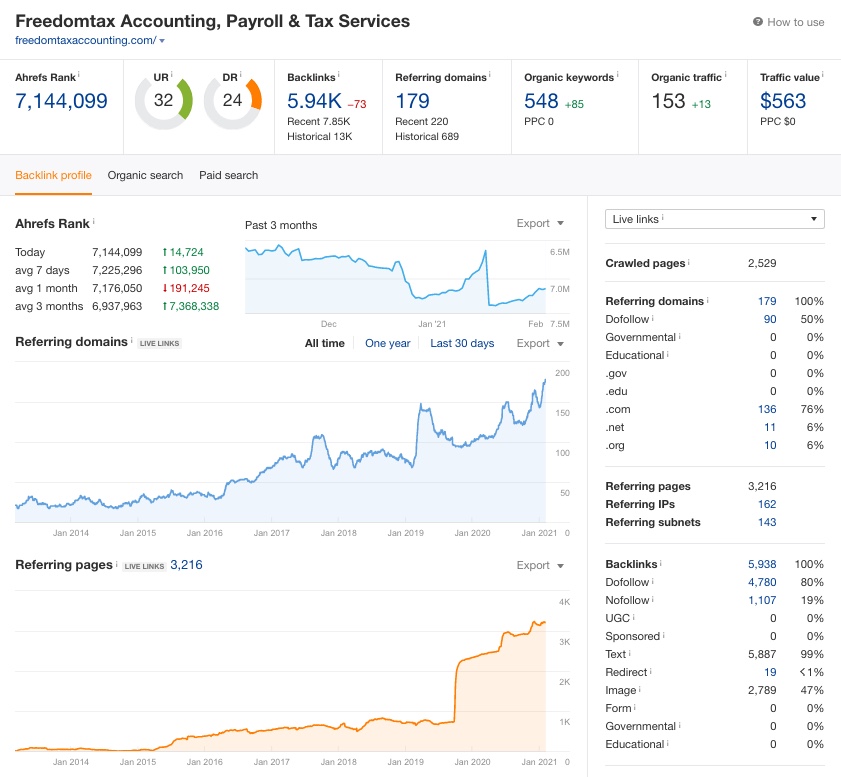Click the info icon beside Organic keywords
Image resolution: width=841 pixels, height=777 pixels.
point(617,74)
